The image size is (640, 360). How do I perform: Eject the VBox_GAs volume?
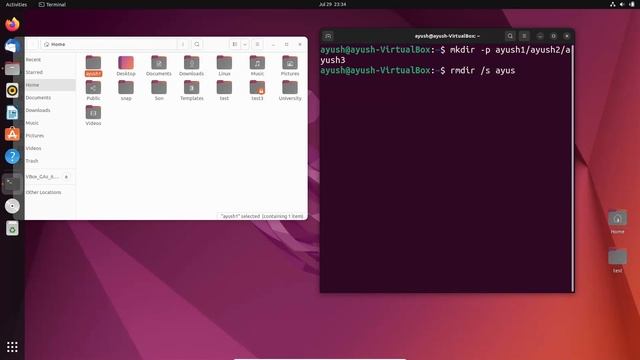click(67, 177)
